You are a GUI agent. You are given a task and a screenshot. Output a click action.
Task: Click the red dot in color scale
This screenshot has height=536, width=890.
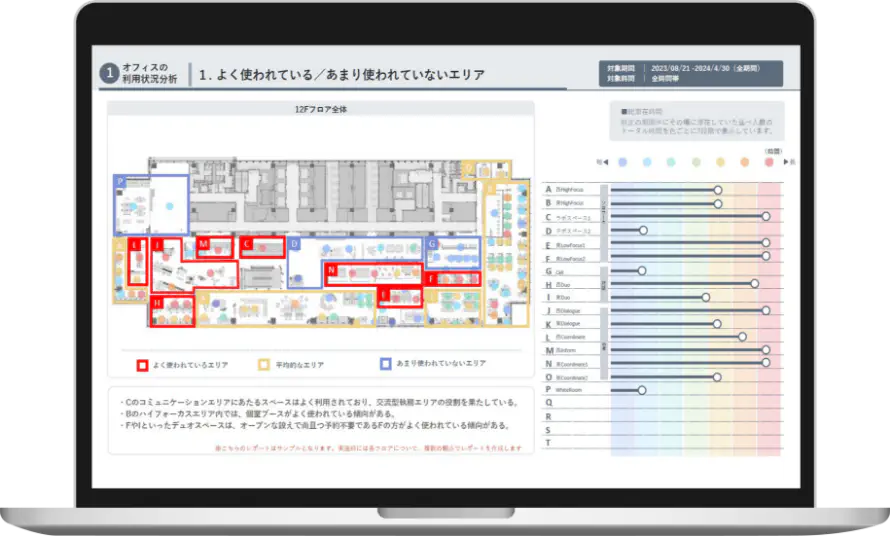click(x=769, y=161)
